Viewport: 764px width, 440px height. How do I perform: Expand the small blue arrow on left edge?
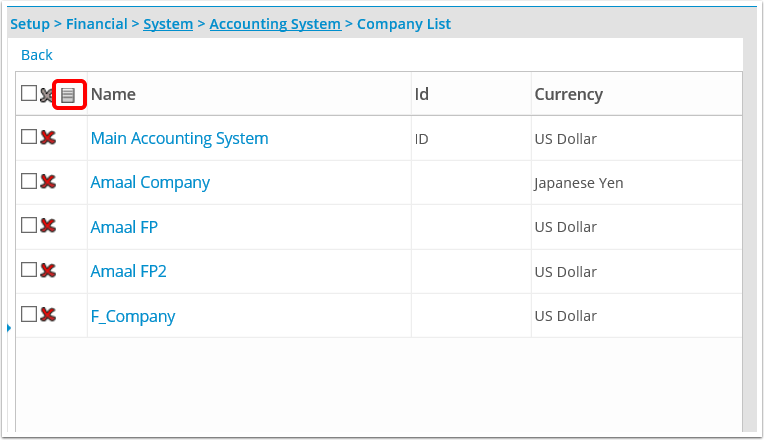(x=9, y=328)
